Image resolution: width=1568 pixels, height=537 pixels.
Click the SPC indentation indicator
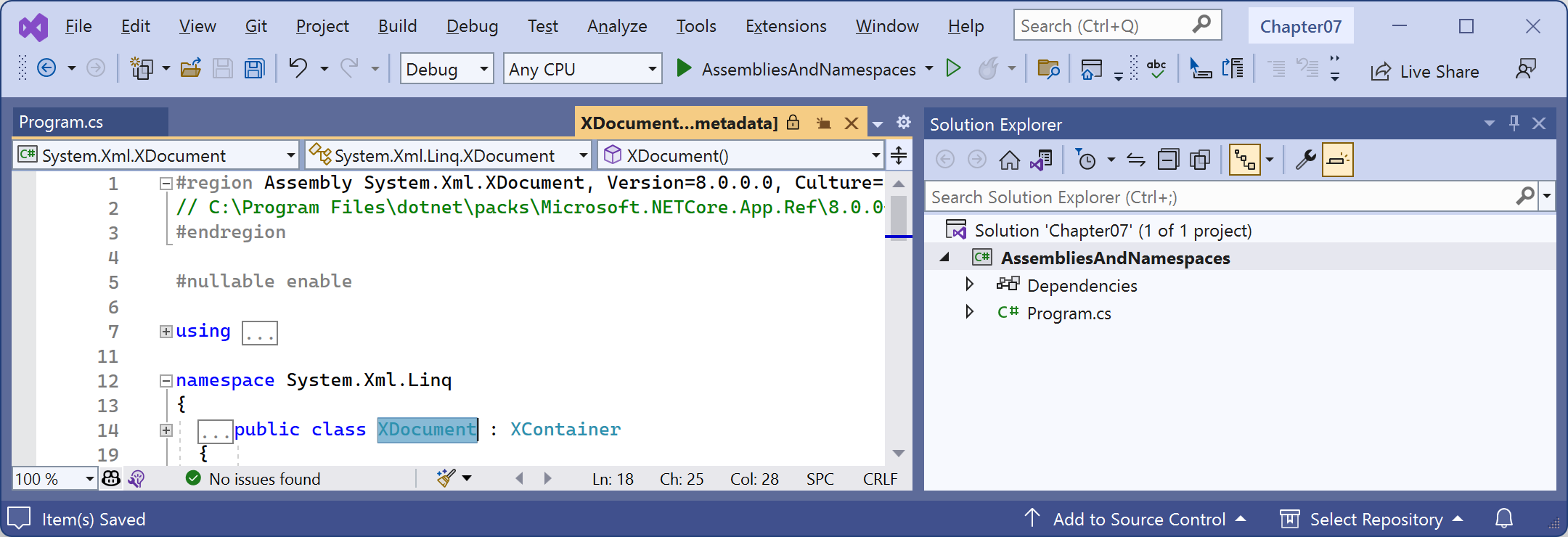tap(820, 479)
